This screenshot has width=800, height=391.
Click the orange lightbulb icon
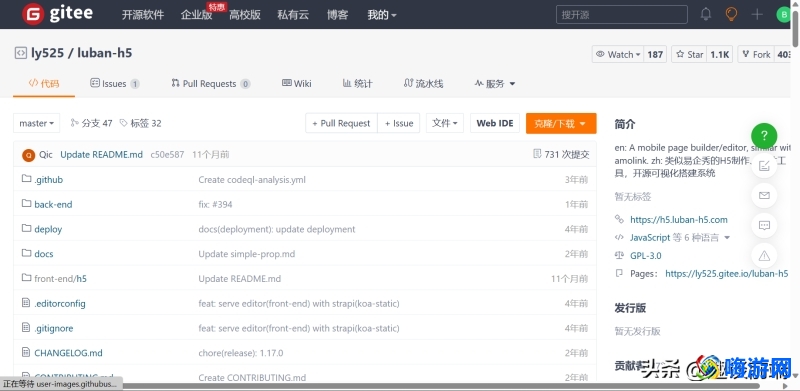tap(731, 14)
